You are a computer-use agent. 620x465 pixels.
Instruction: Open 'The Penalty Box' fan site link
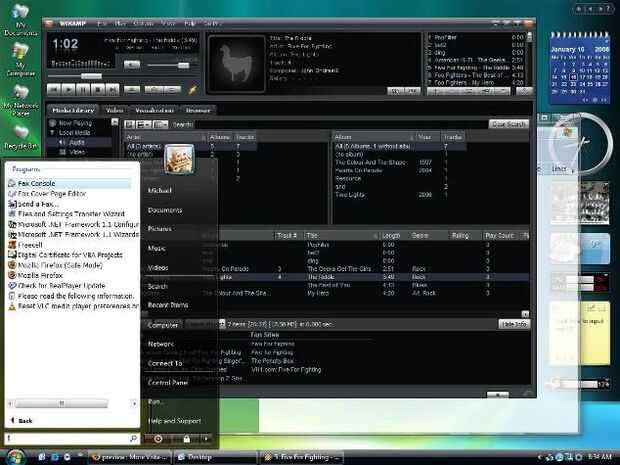(272, 361)
